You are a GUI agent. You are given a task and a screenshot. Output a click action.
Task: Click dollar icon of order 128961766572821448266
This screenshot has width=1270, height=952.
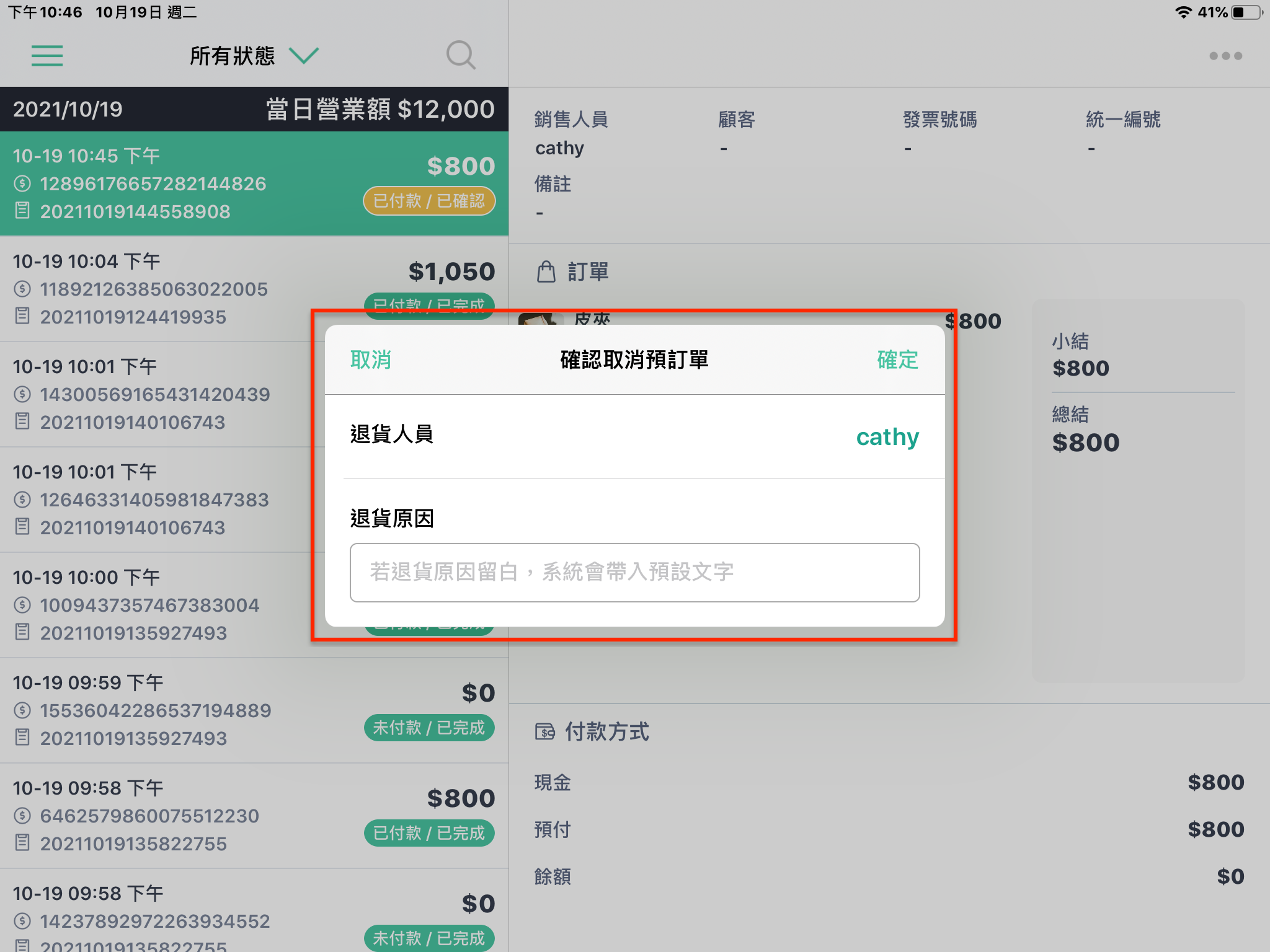22,183
